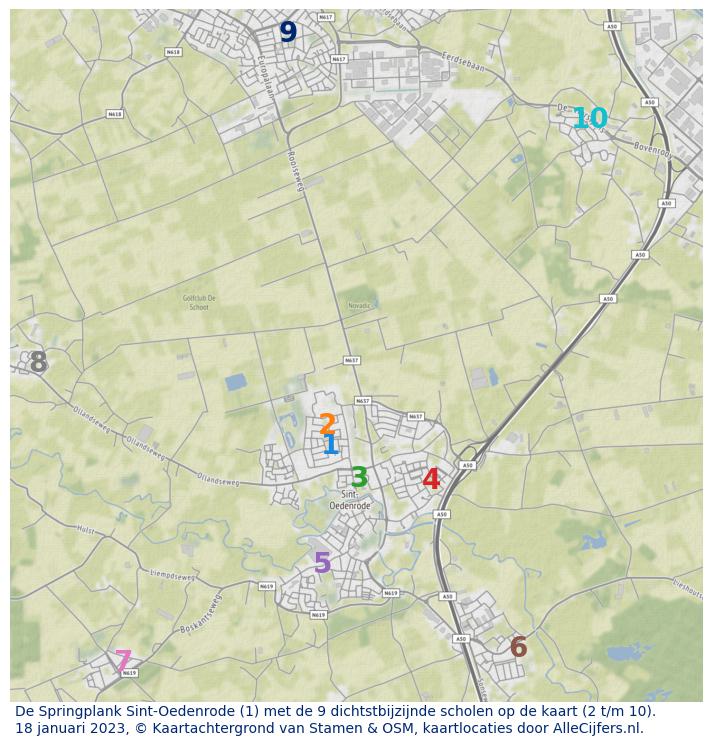Pick the purple number 5 marker
The height and width of the screenshot is (745, 713).
pos(322,563)
